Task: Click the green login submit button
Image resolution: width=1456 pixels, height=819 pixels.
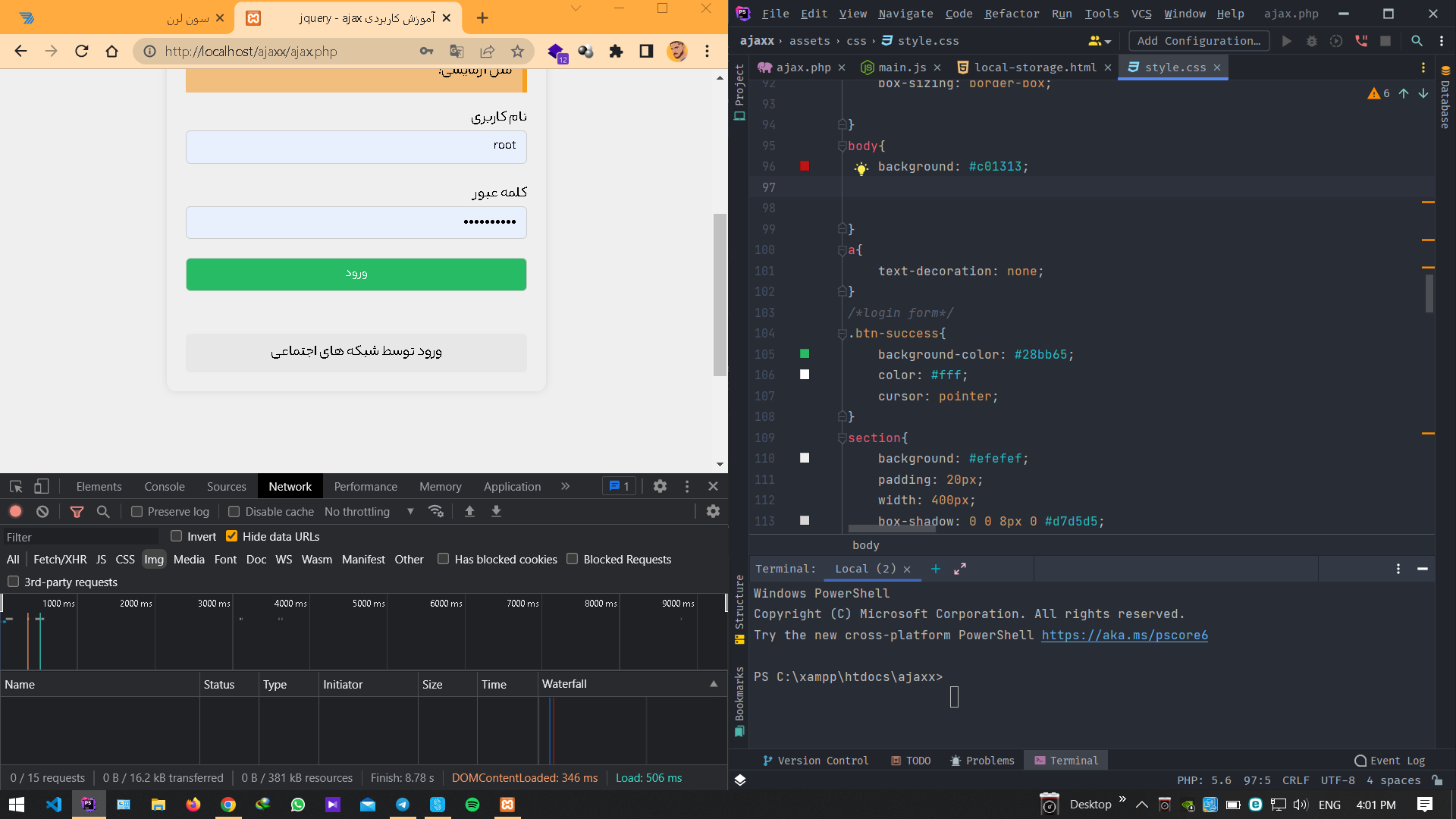Action: [356, 275]
